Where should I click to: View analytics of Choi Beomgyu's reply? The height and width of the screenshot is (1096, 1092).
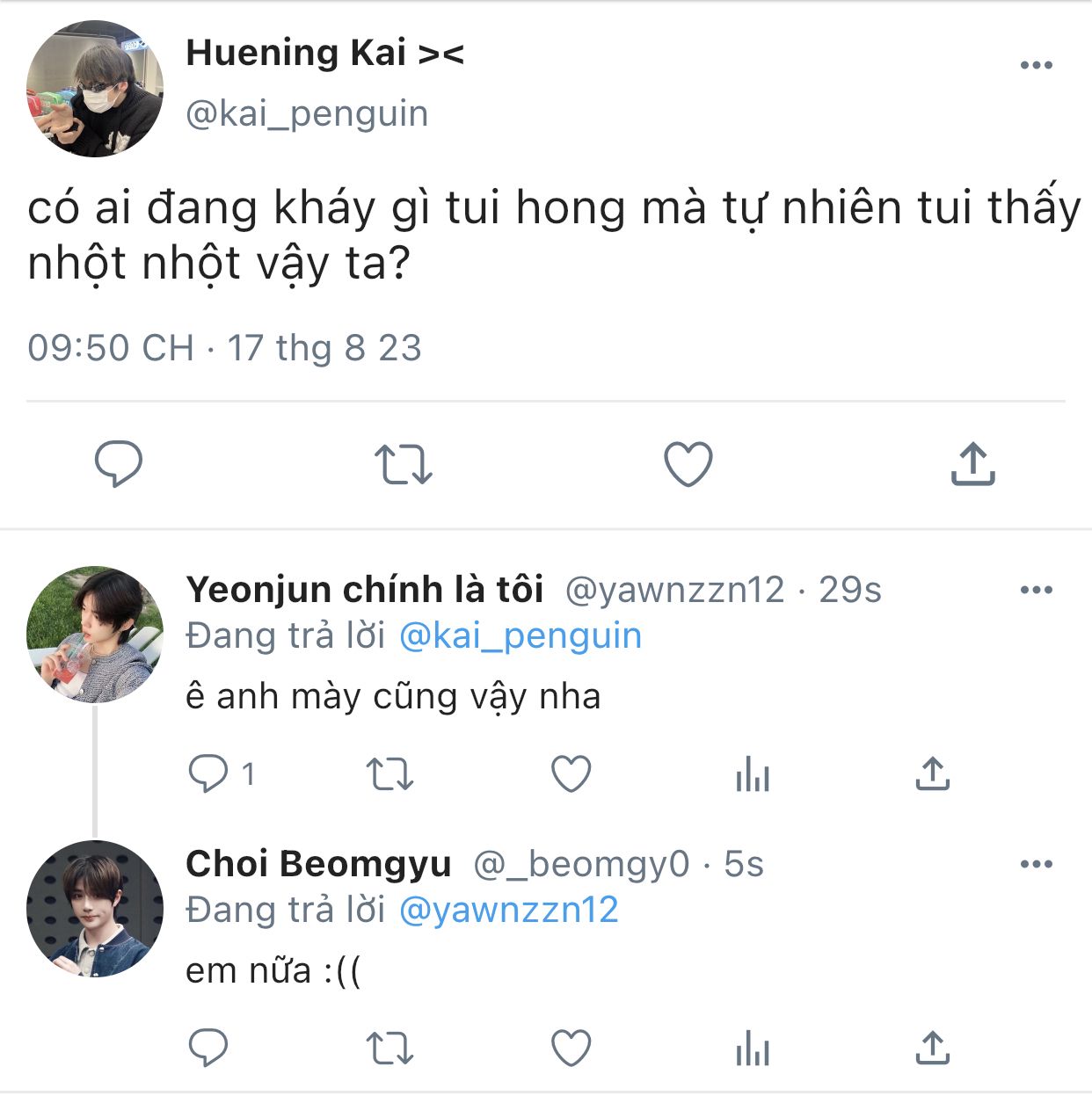coord(753,1048)
